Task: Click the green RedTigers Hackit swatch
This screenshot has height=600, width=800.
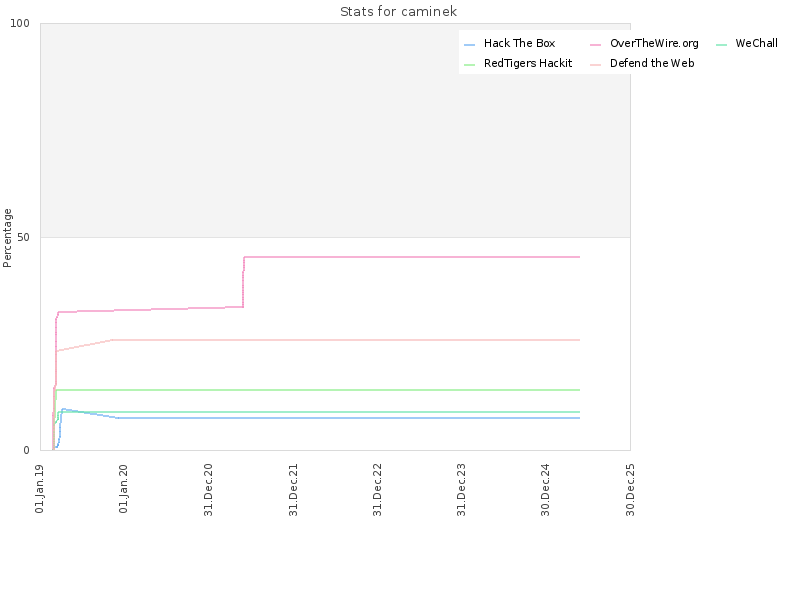Action: (x=469, y=65)
